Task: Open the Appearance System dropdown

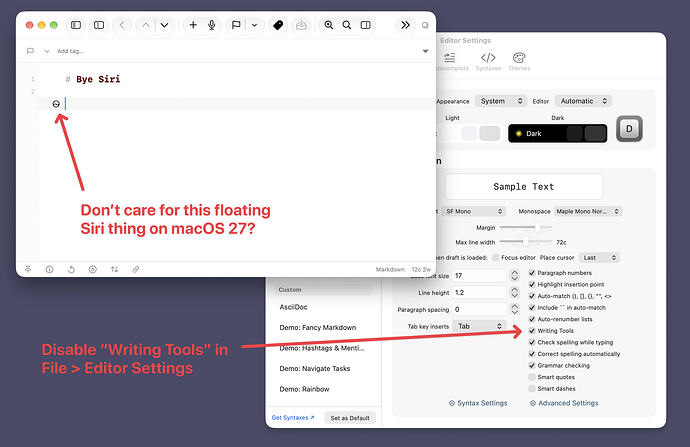Action: pos(501,101)
